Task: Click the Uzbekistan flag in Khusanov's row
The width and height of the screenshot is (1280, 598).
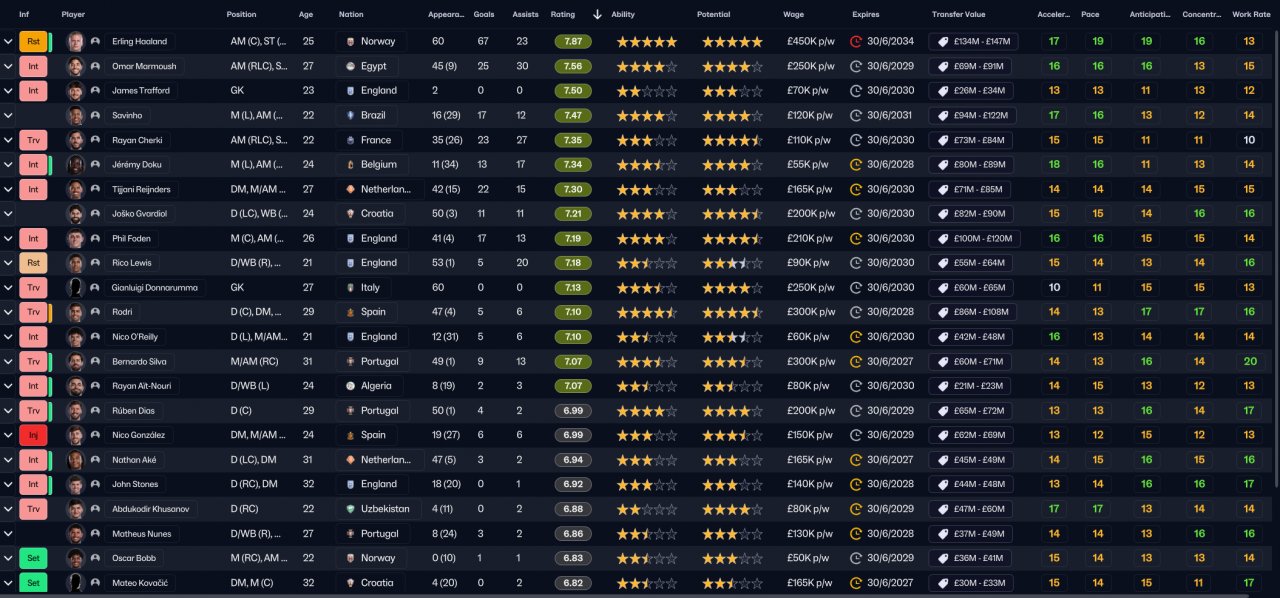Action: 350,508
